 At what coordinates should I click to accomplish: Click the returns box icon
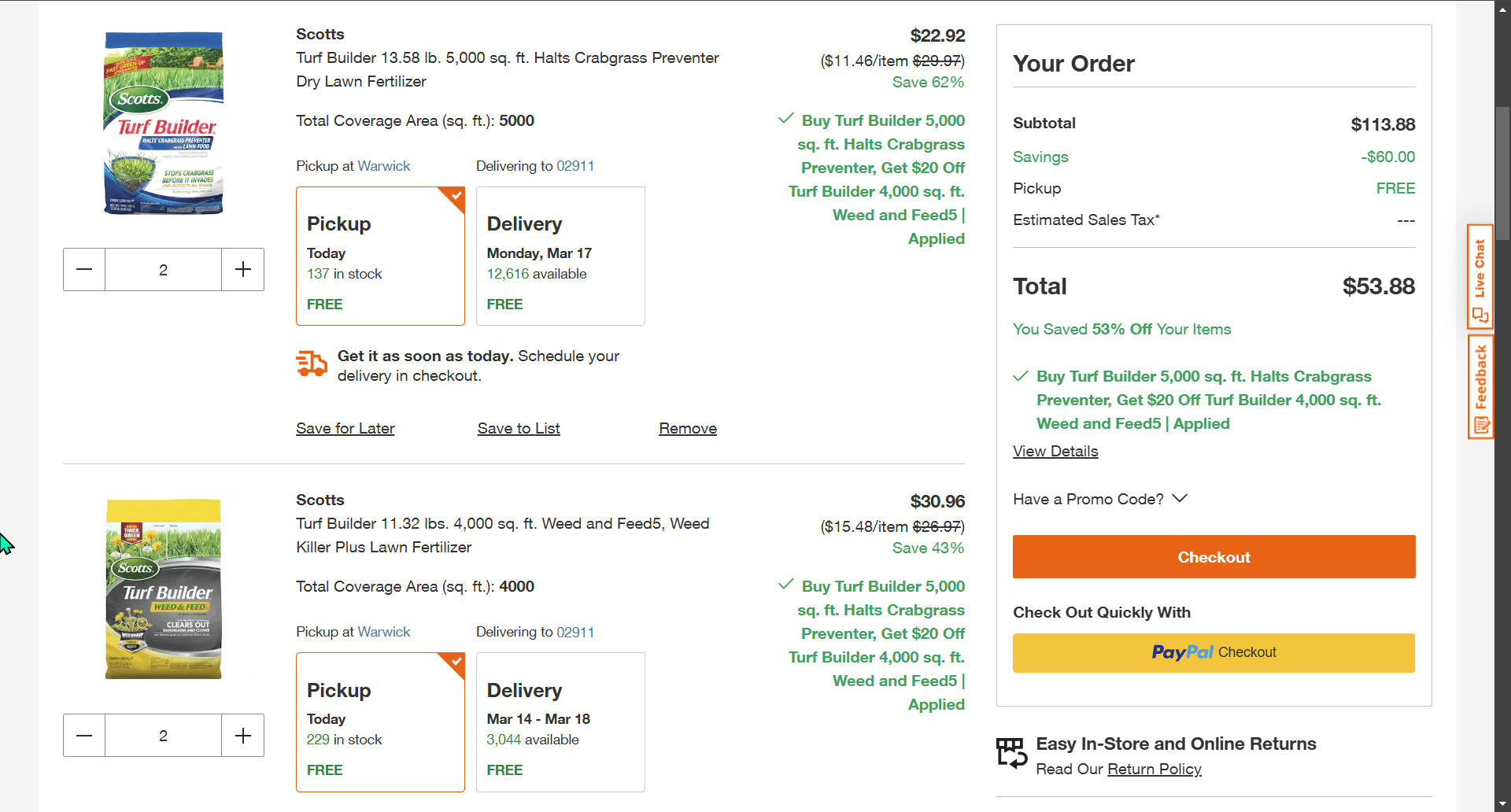pyautogui.click(x=1011, y=753)
